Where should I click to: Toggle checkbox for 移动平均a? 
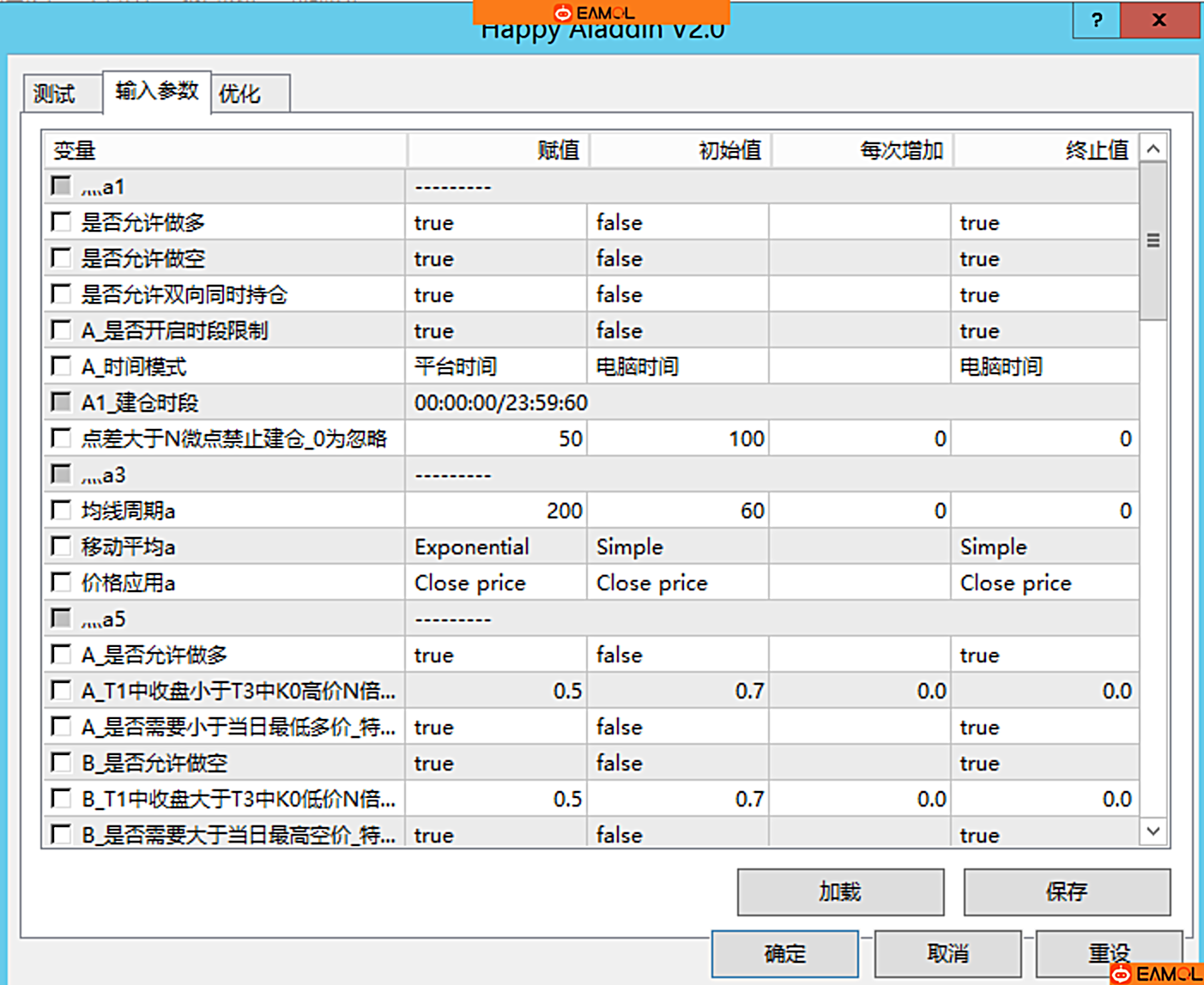(x=61, y=547)
